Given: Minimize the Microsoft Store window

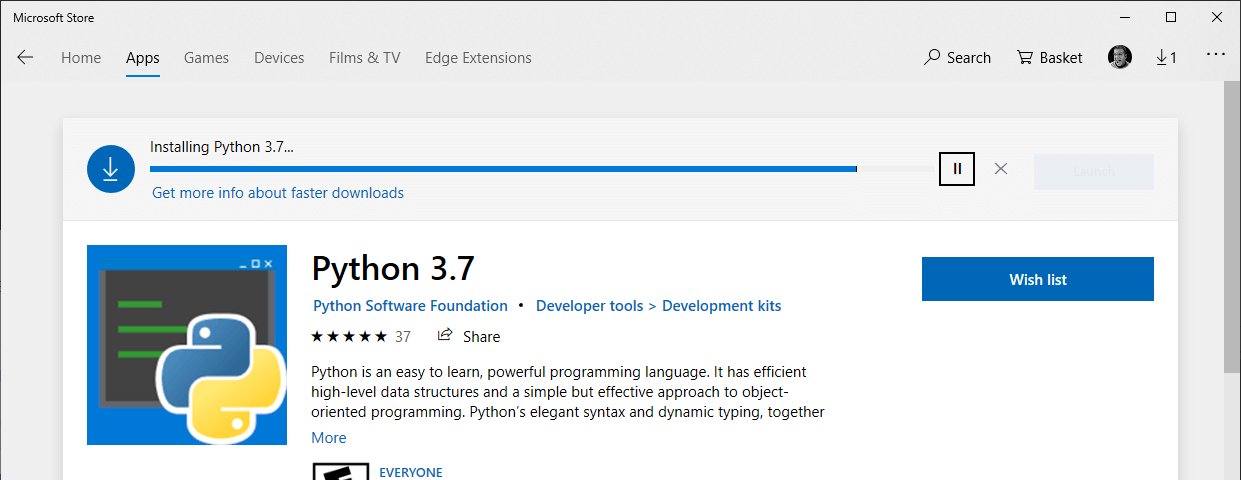Looking at the screenshot, I should 1125,17.
